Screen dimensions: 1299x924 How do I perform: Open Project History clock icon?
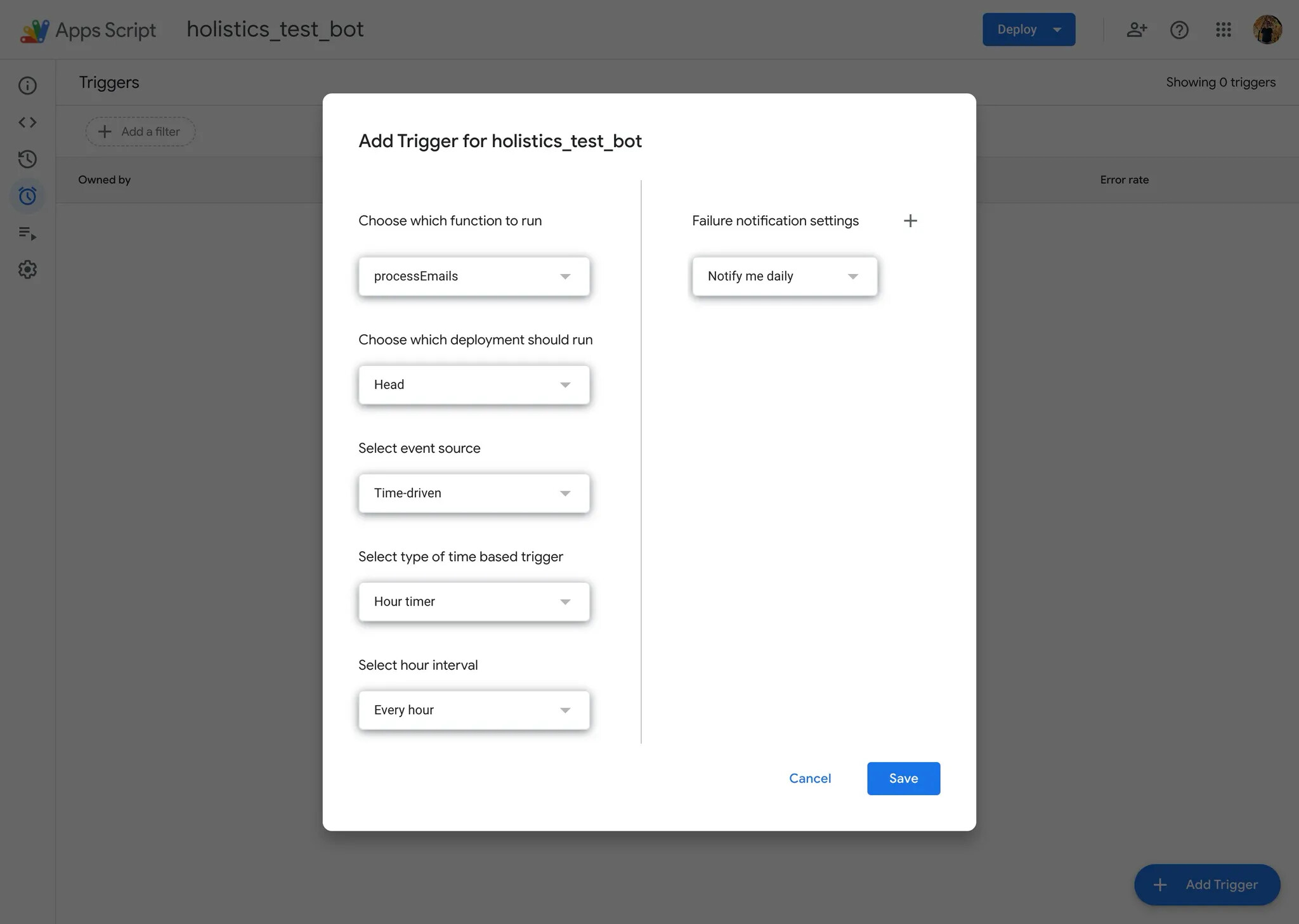27,159
